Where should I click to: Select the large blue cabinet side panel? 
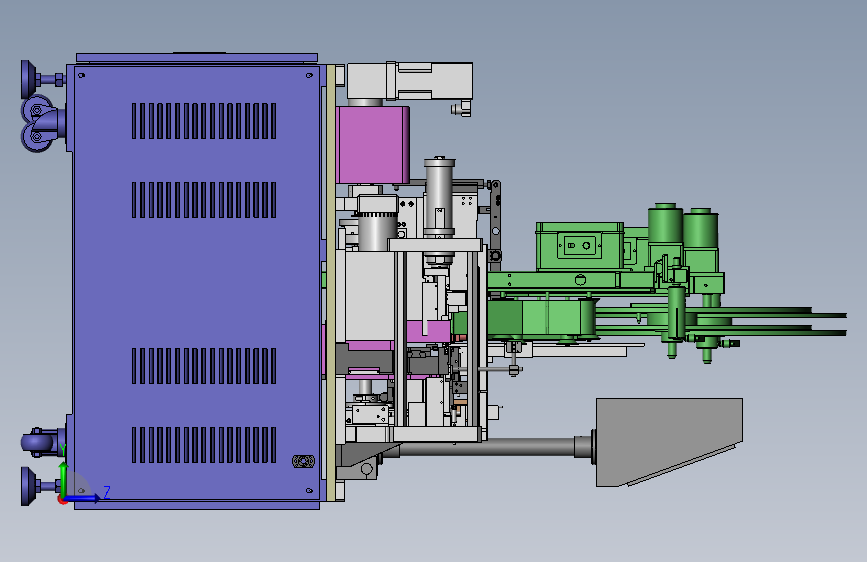[196, 285]
